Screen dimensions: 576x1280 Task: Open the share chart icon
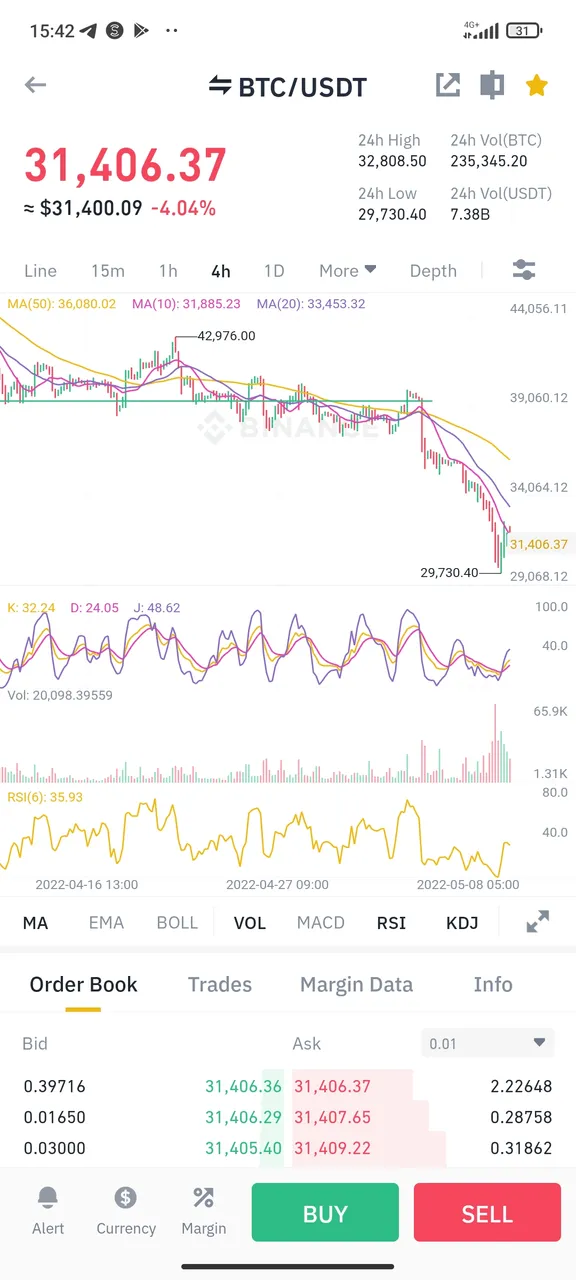[448, 85]
